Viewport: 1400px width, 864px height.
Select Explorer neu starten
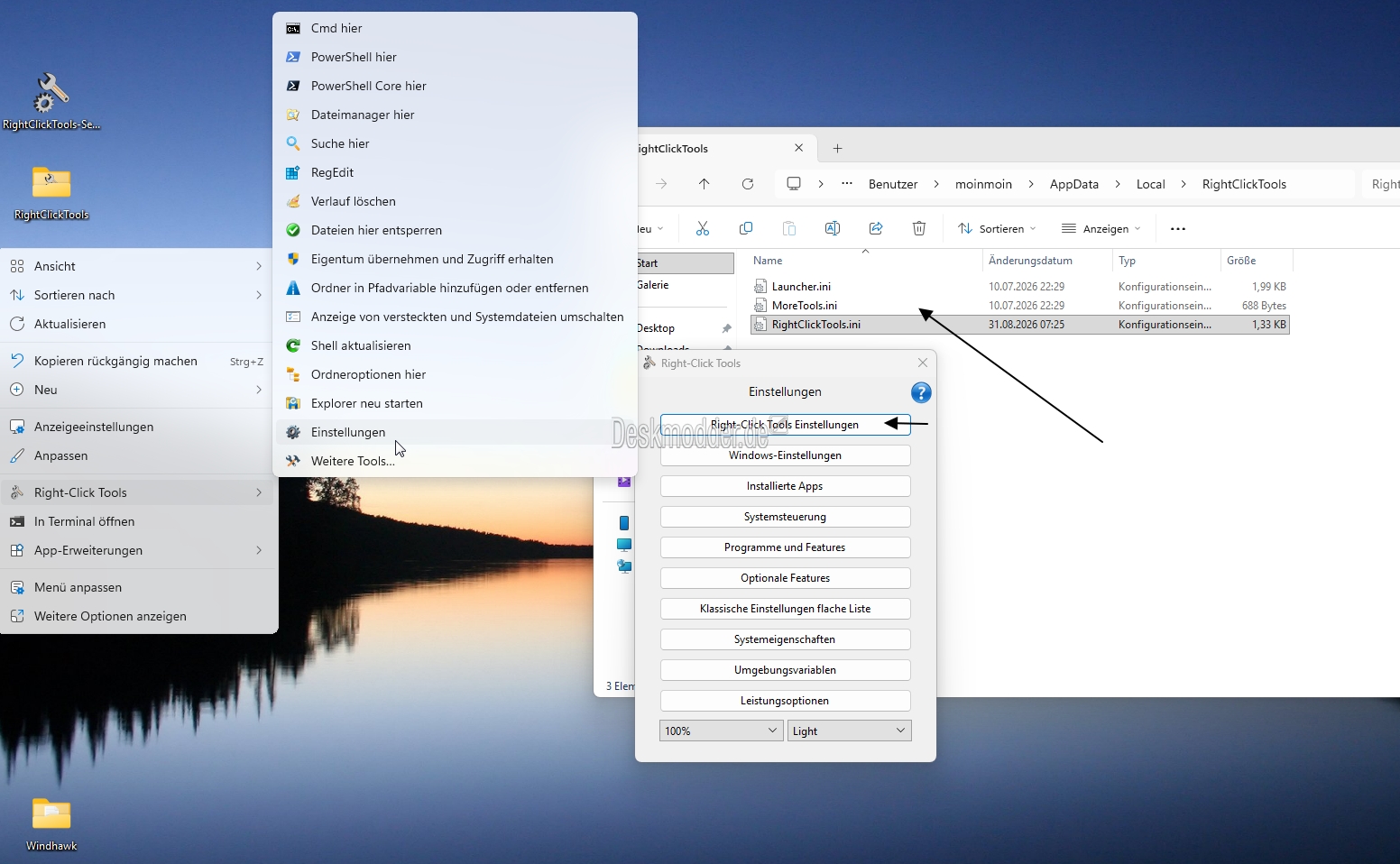455,403
